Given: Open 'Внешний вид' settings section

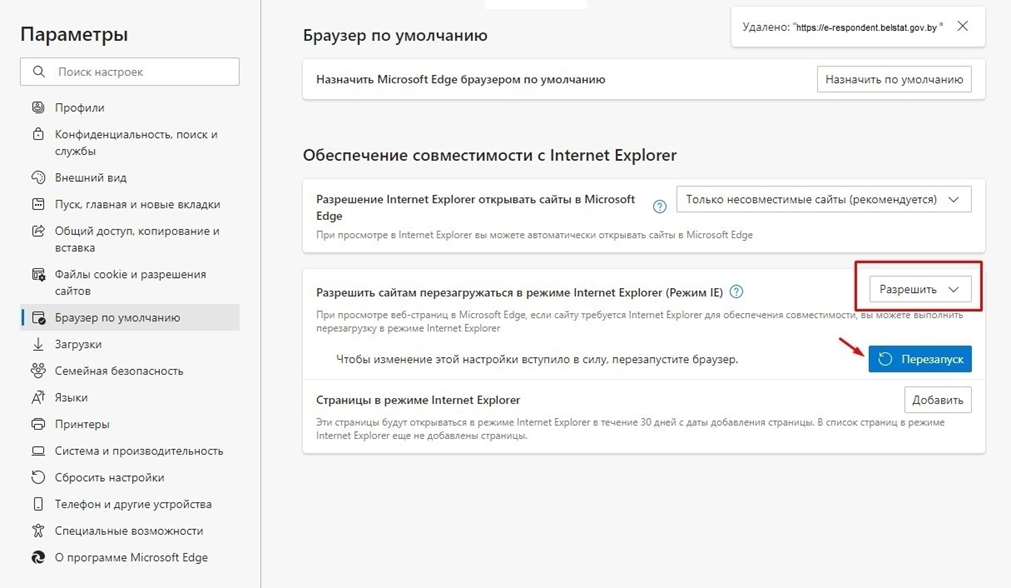Looking at the screenshot, I should coord(130,177).
